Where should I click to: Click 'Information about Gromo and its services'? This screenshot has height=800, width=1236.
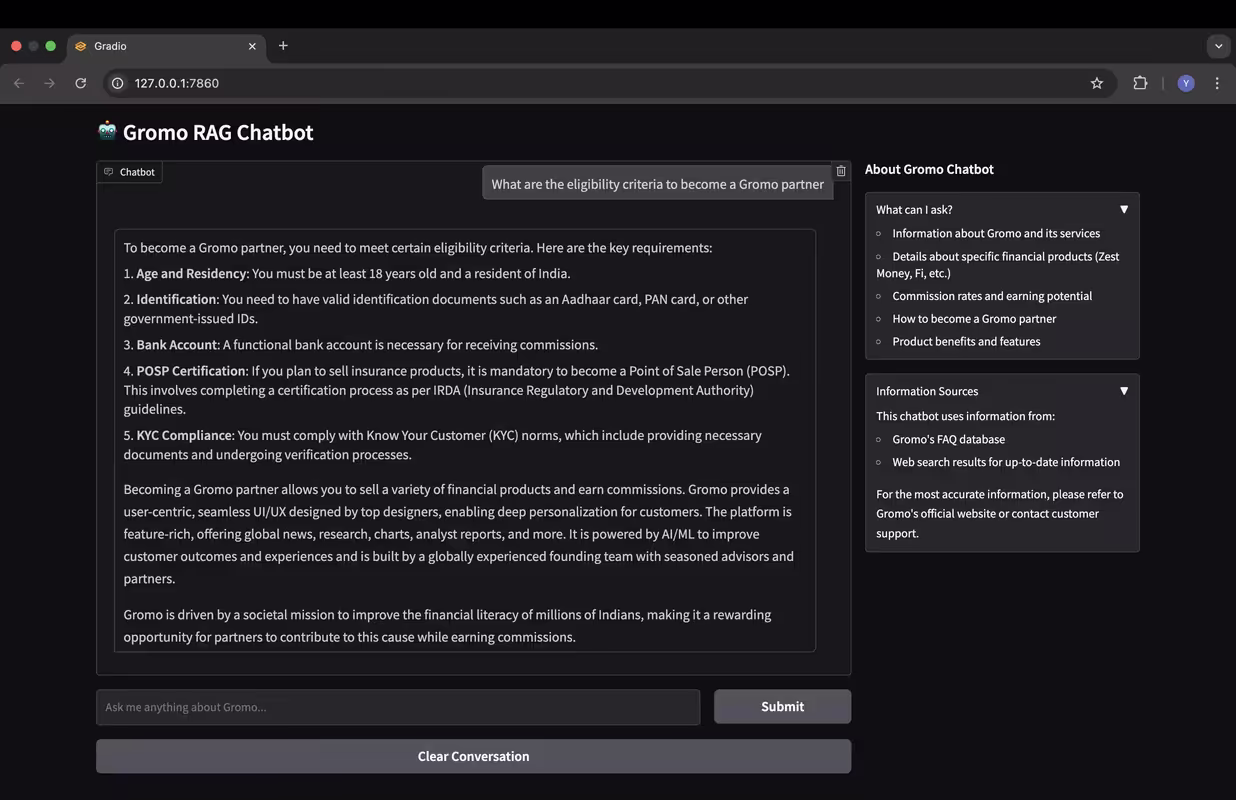996,233
